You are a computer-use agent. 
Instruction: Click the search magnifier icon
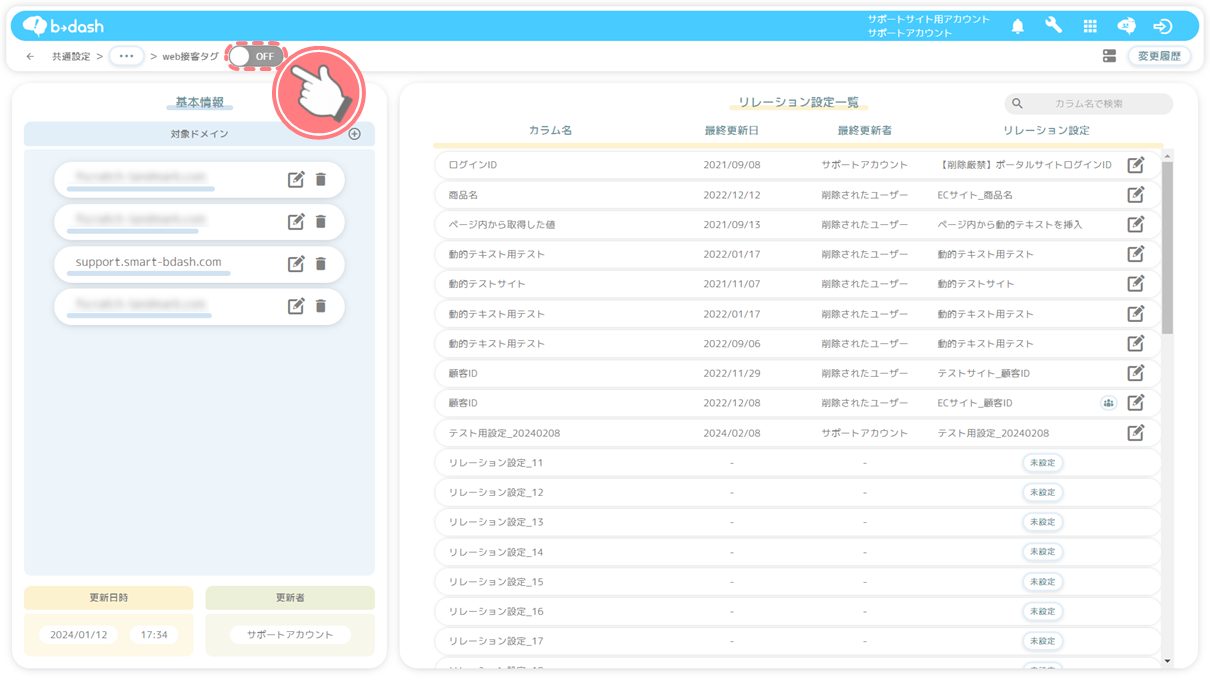[x=1017, y=103]
